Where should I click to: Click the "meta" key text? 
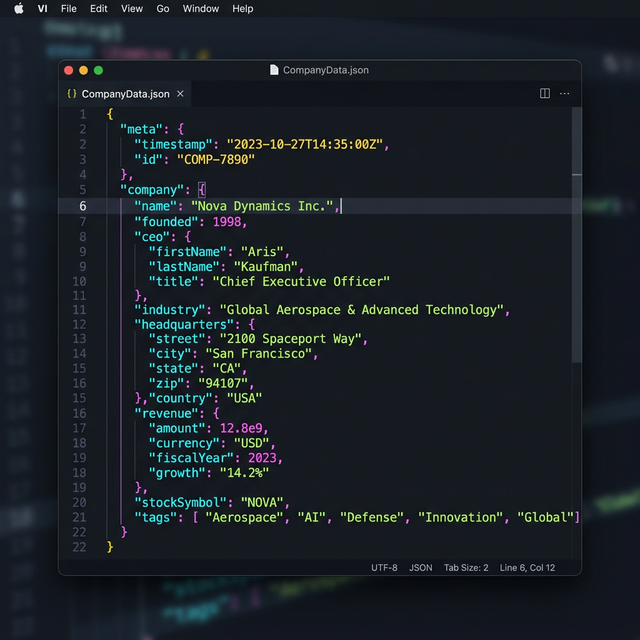(x=141, y=129)
